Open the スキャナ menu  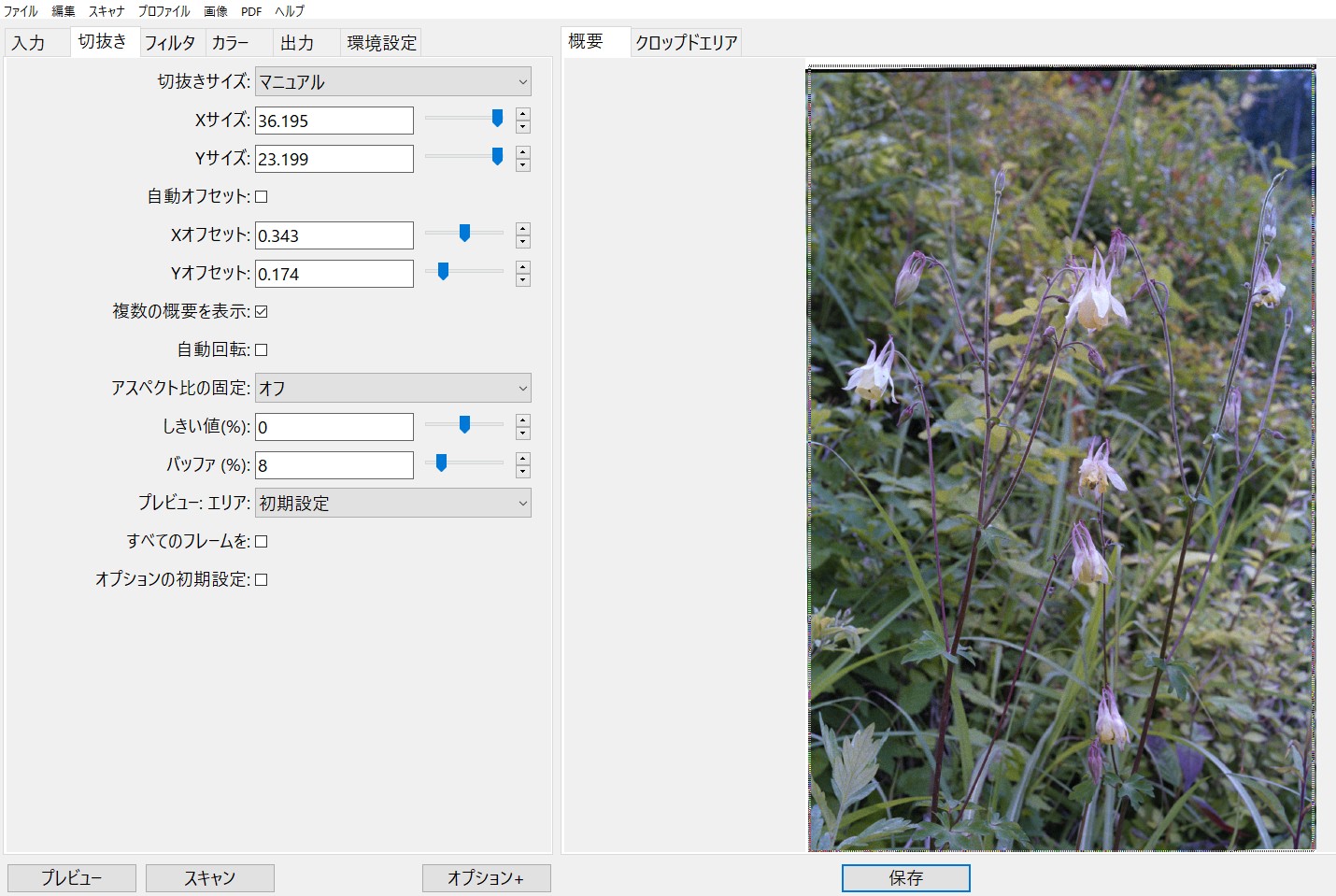(105, 10)
